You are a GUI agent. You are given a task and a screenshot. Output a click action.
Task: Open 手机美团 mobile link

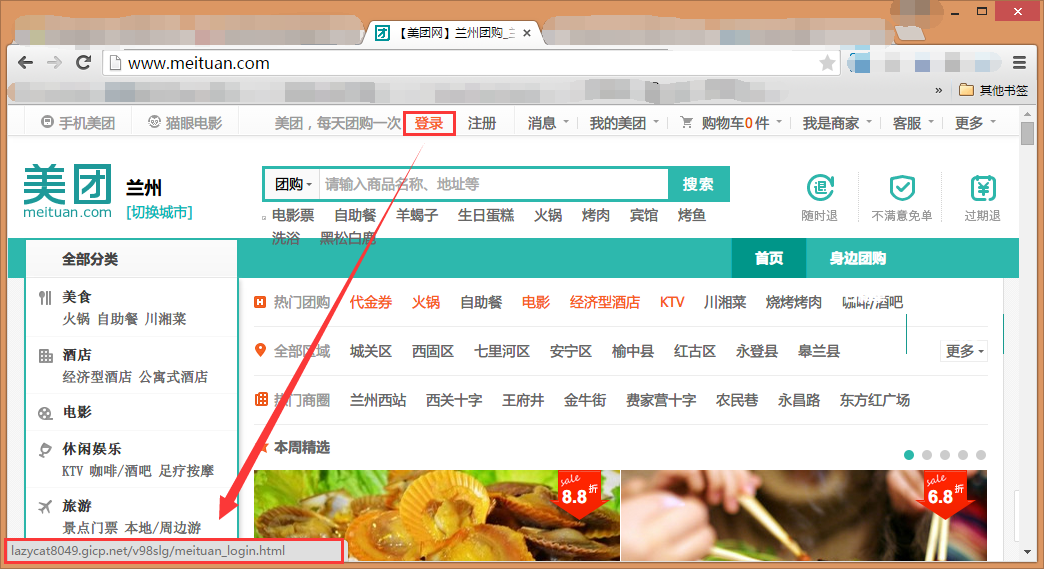(x=78, y=123)
